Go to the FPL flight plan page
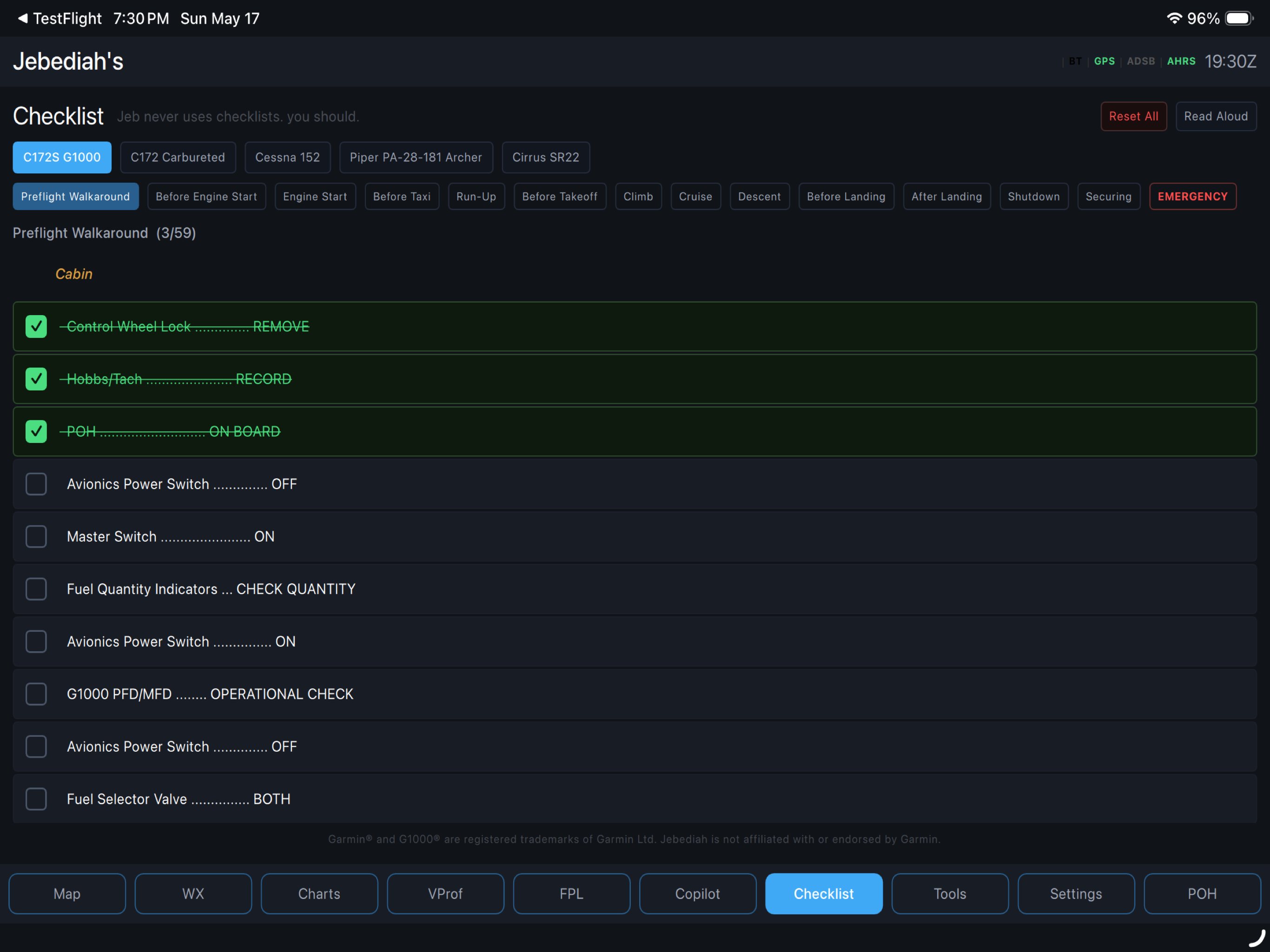The height and width of the screenshot is (952, 1270). (x=572, y=893)
